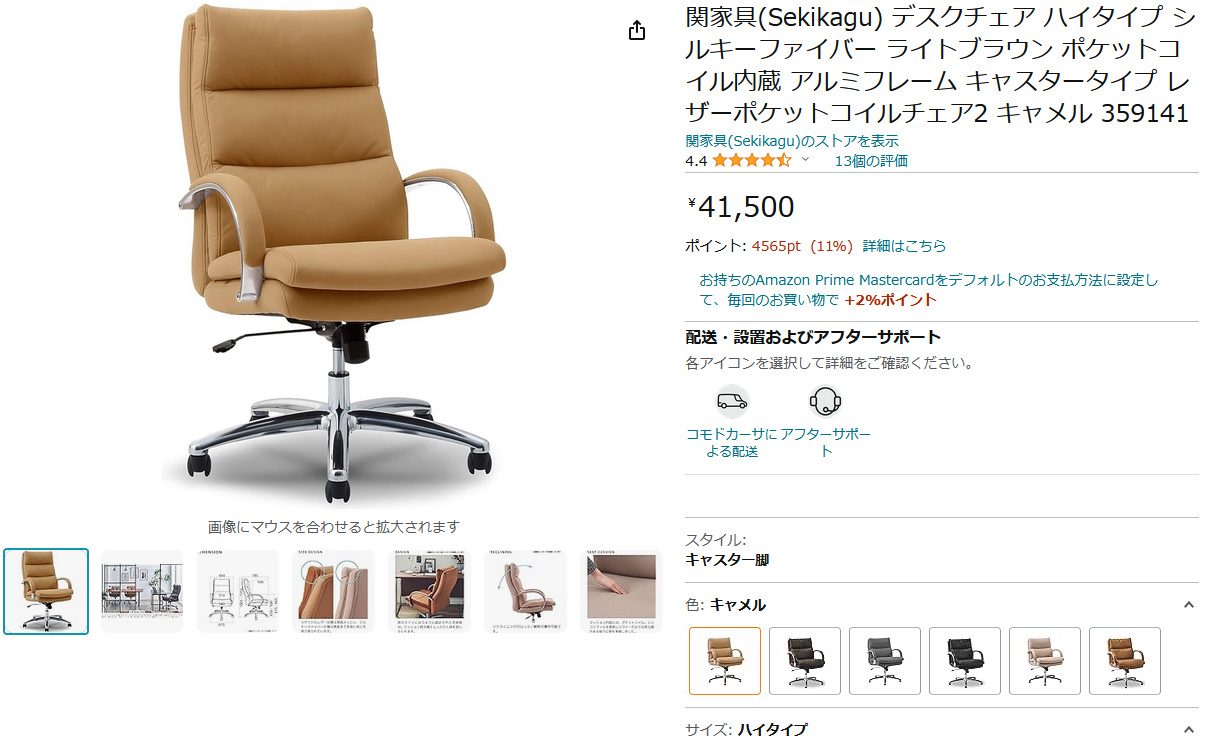
Task: Select the dark brown chair swatch
Action: [x=805, y=661]
